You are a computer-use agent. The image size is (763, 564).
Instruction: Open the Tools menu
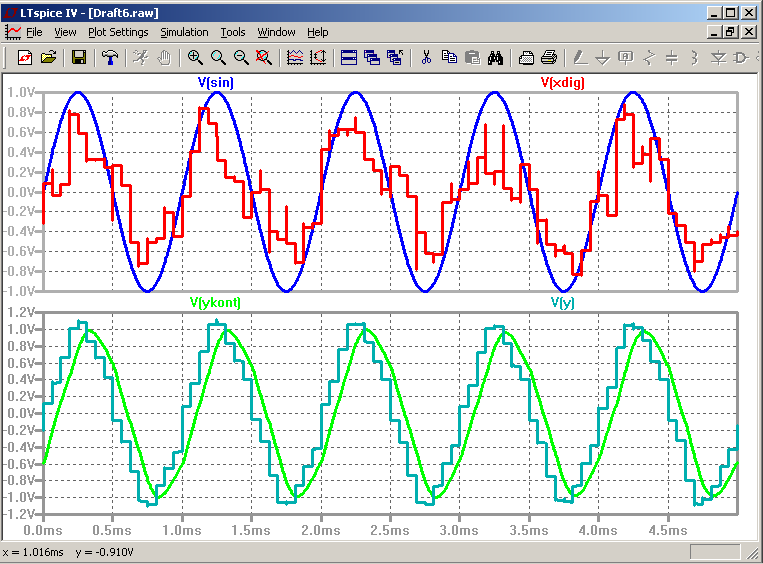[233, 32]
